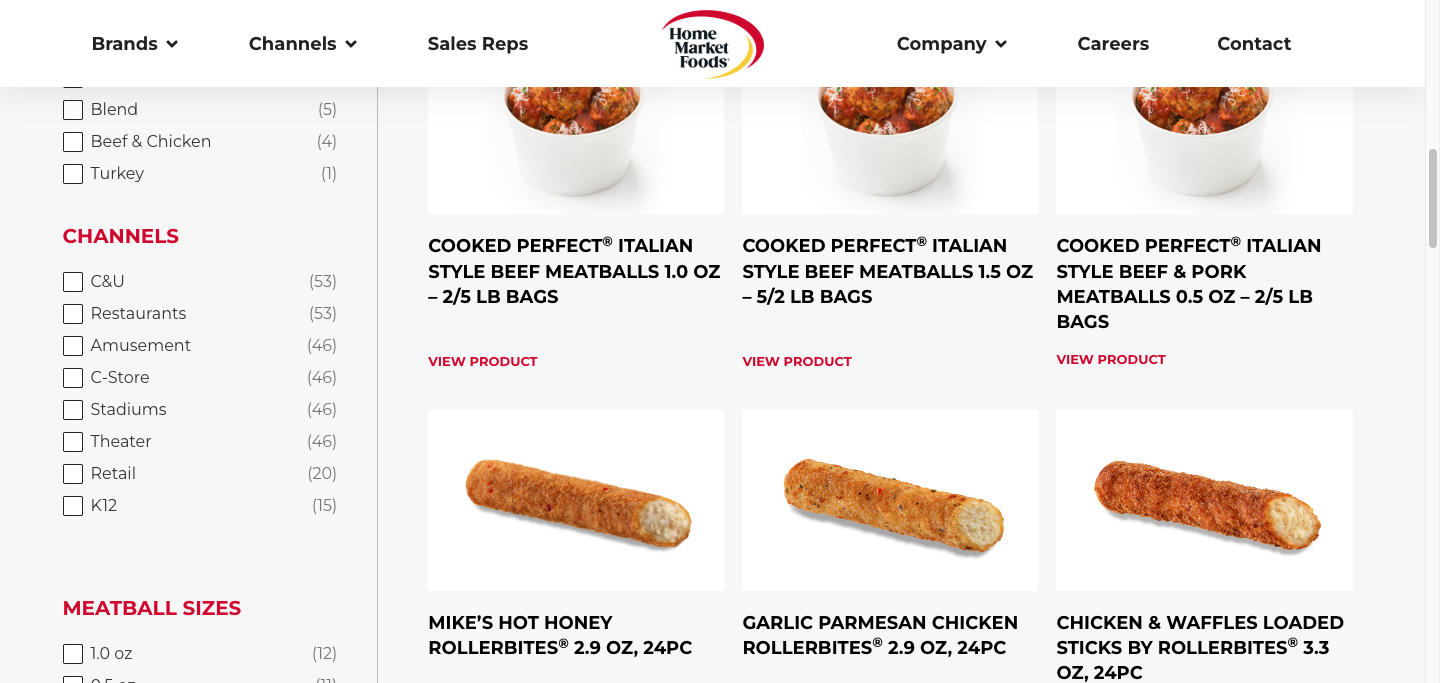1440x683 pixels.
Task: Click the Italian Style Beef Meatballs 1.5 oz title
Action: point(888,271)
